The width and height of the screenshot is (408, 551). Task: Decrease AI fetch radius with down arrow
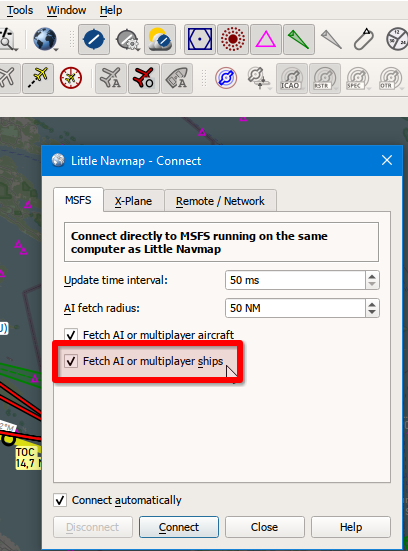(372, 313)
